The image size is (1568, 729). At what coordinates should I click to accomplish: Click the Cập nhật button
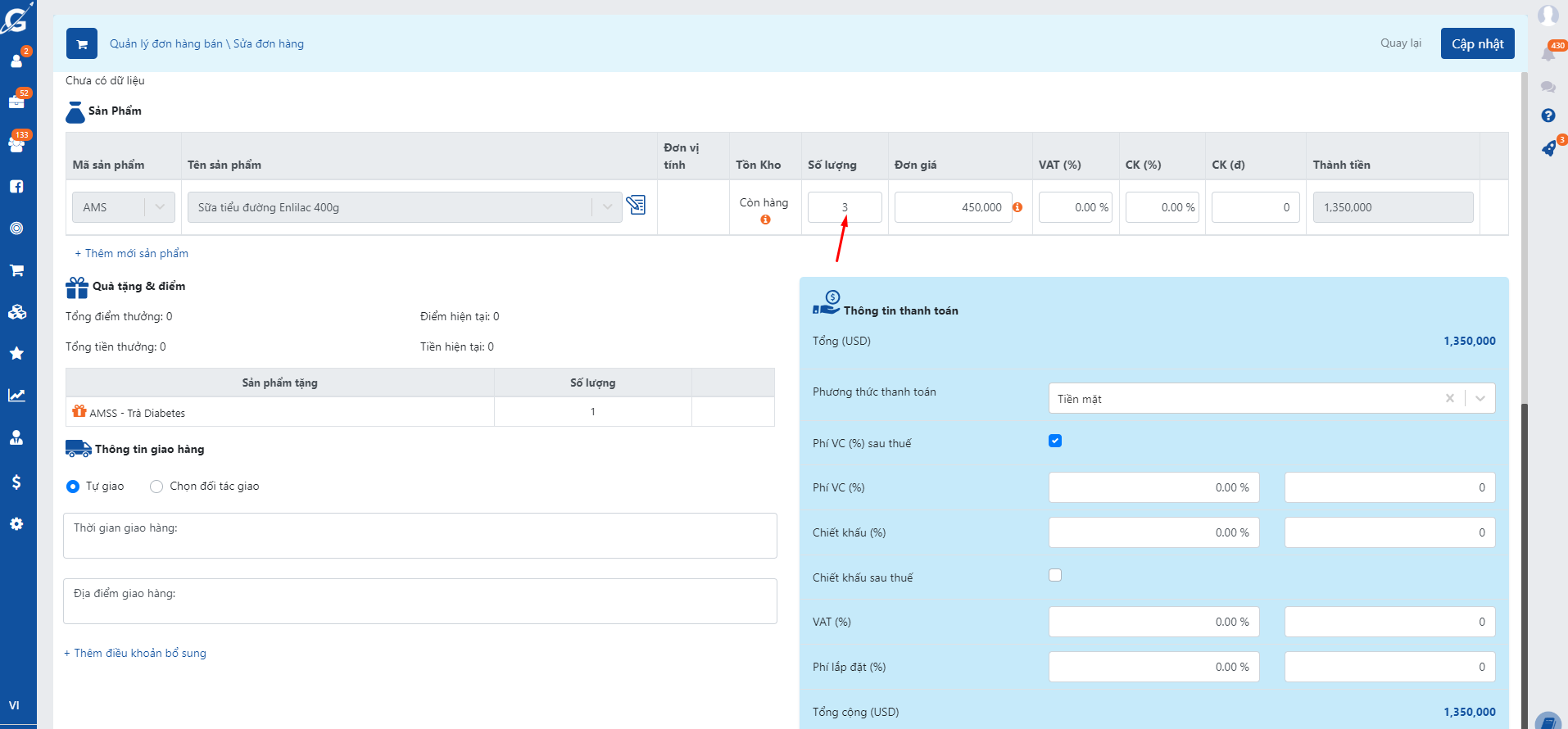[1477, 43]
